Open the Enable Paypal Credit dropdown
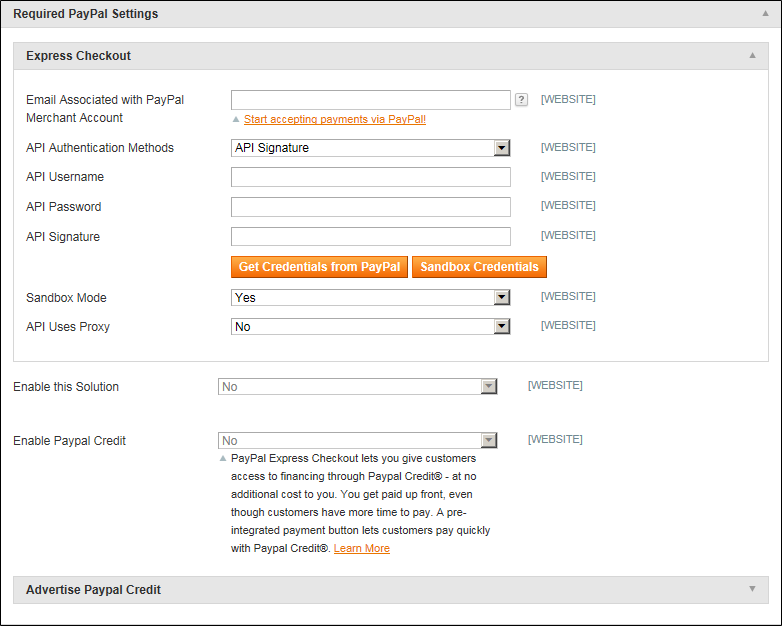The width and height of the screenshot is (782, 626). click(x=358, y=440)
